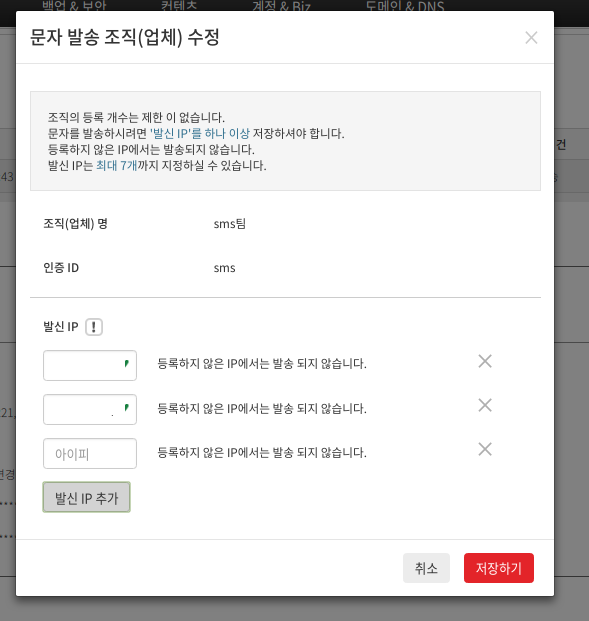
Task: Click the blue '발신 IP'를 하나 이상 text
Action: (x=200, y=133)
